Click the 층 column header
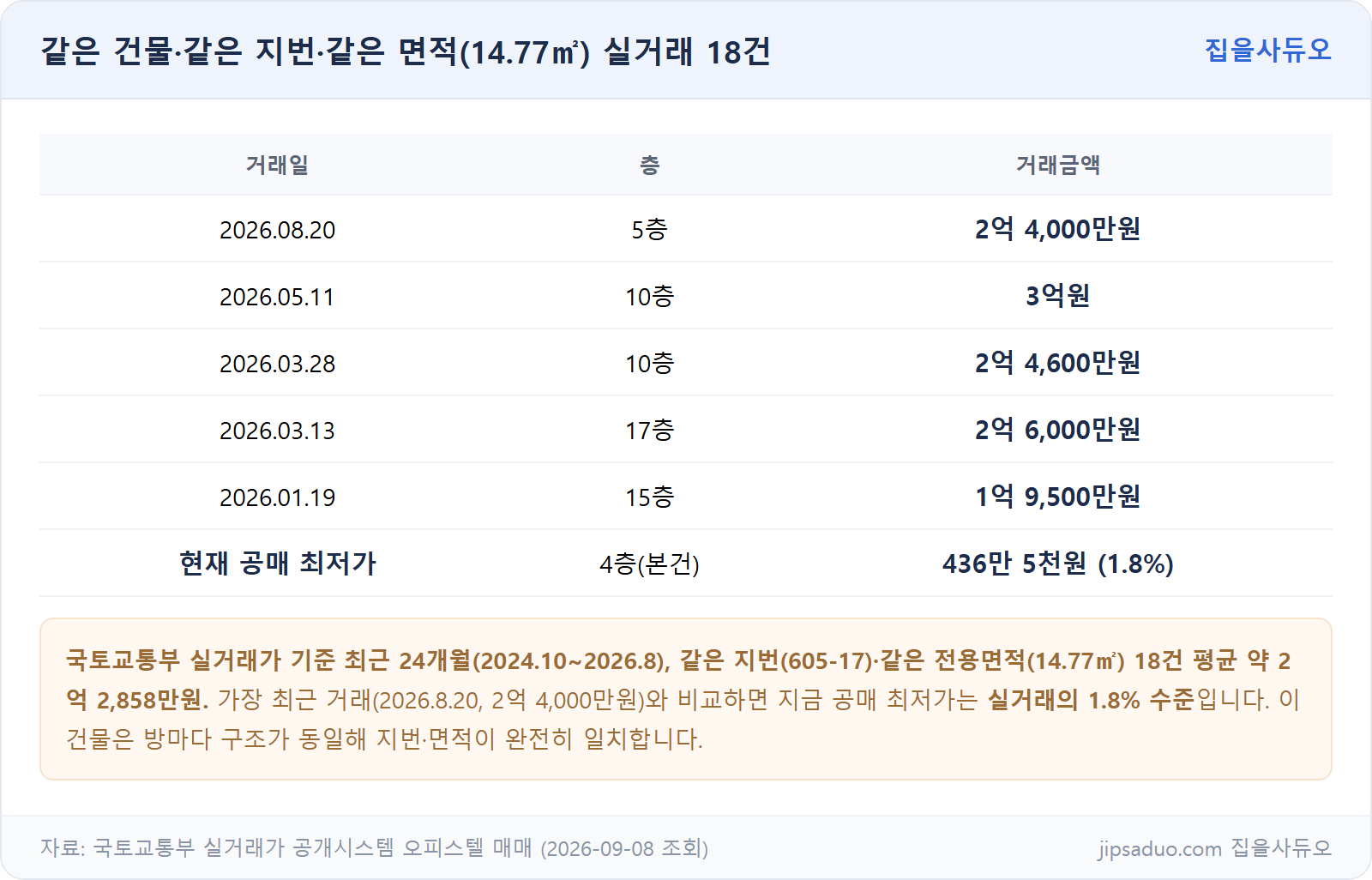 [649, 165]
